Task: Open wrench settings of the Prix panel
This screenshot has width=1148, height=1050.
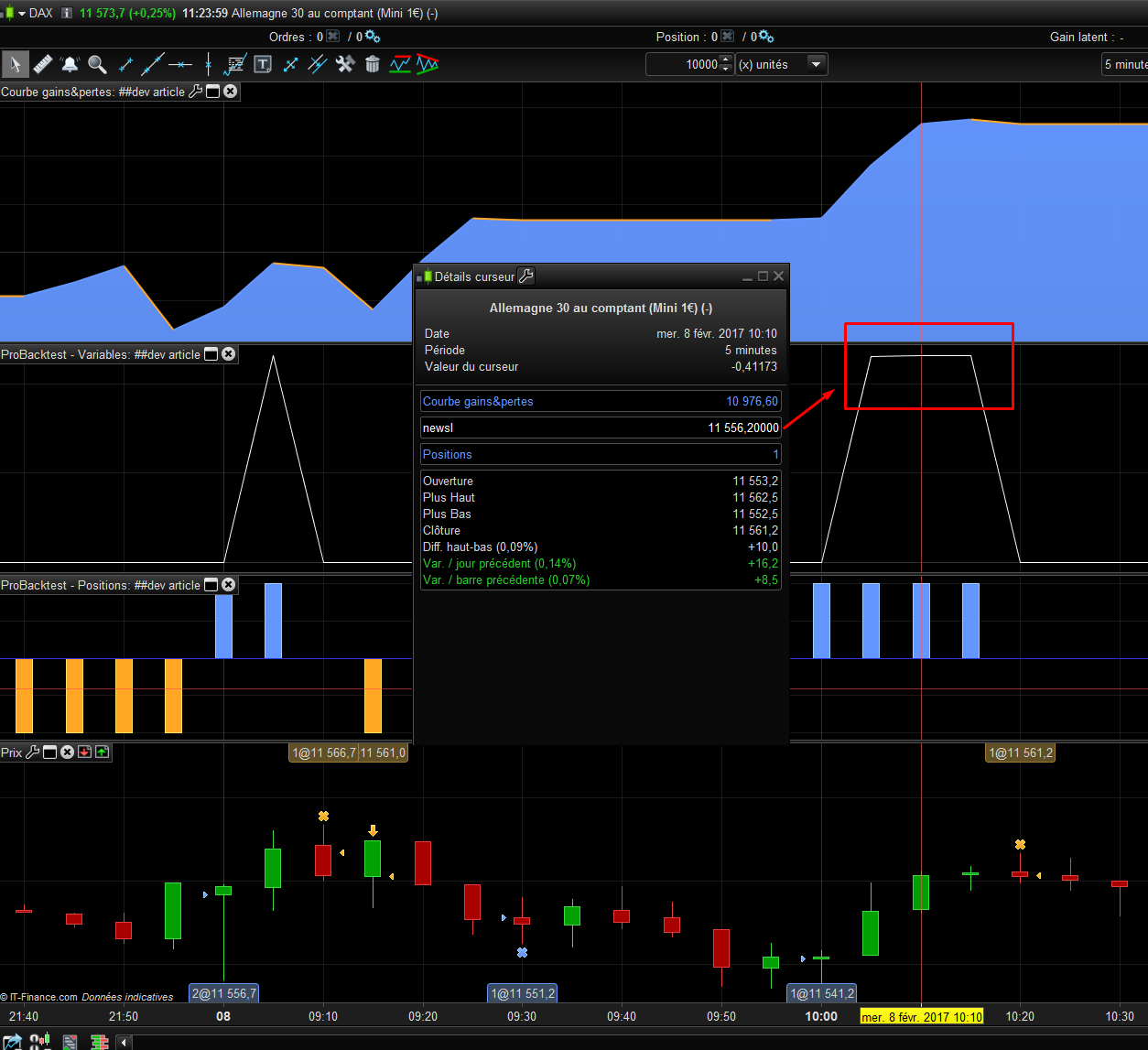Action: point(32,752)
